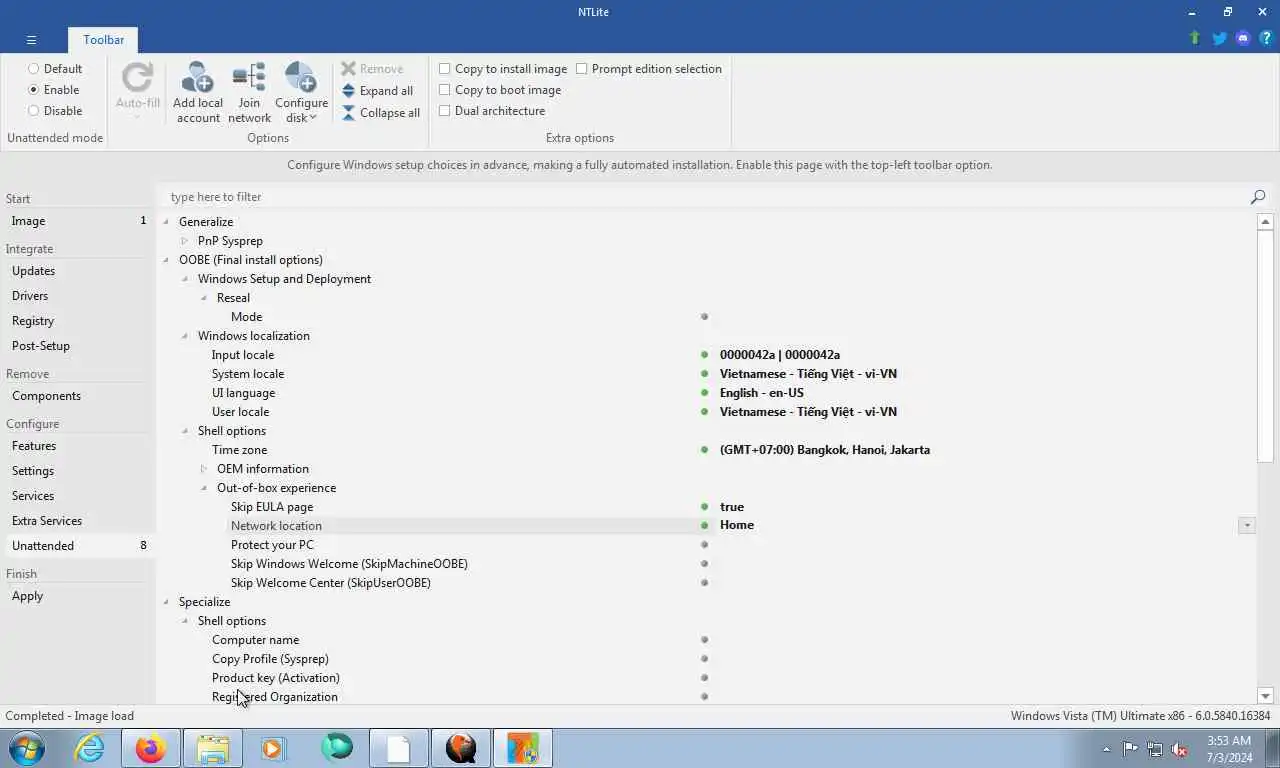Select the Default unattended mode radio

pyautogui.click(x=34, y=69)
